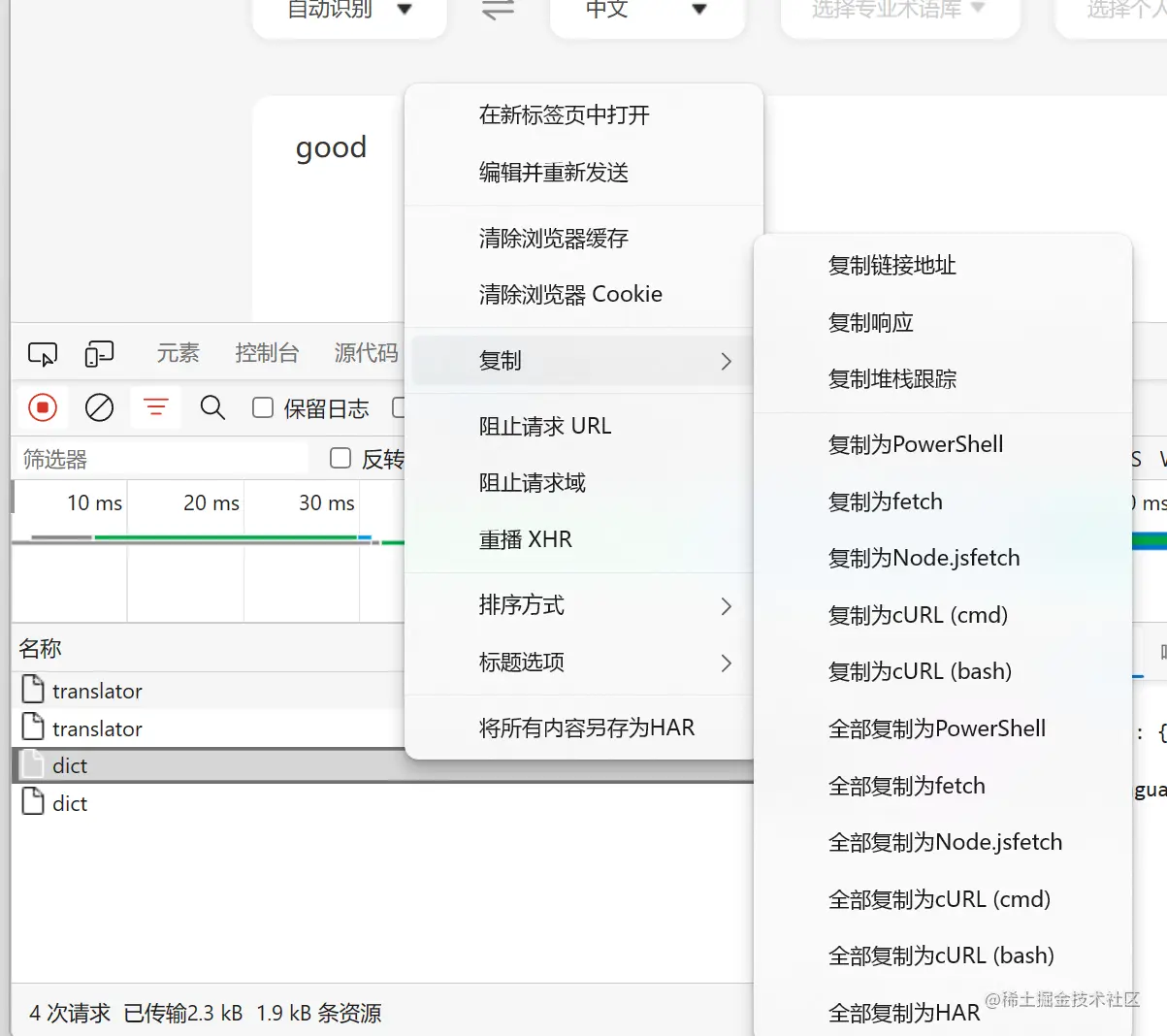The height and width of the screenshot is (1036, 1167).
Task: Enable the 保留日志 checkbox
Action: pyautogui.click(x=263, y=407)
